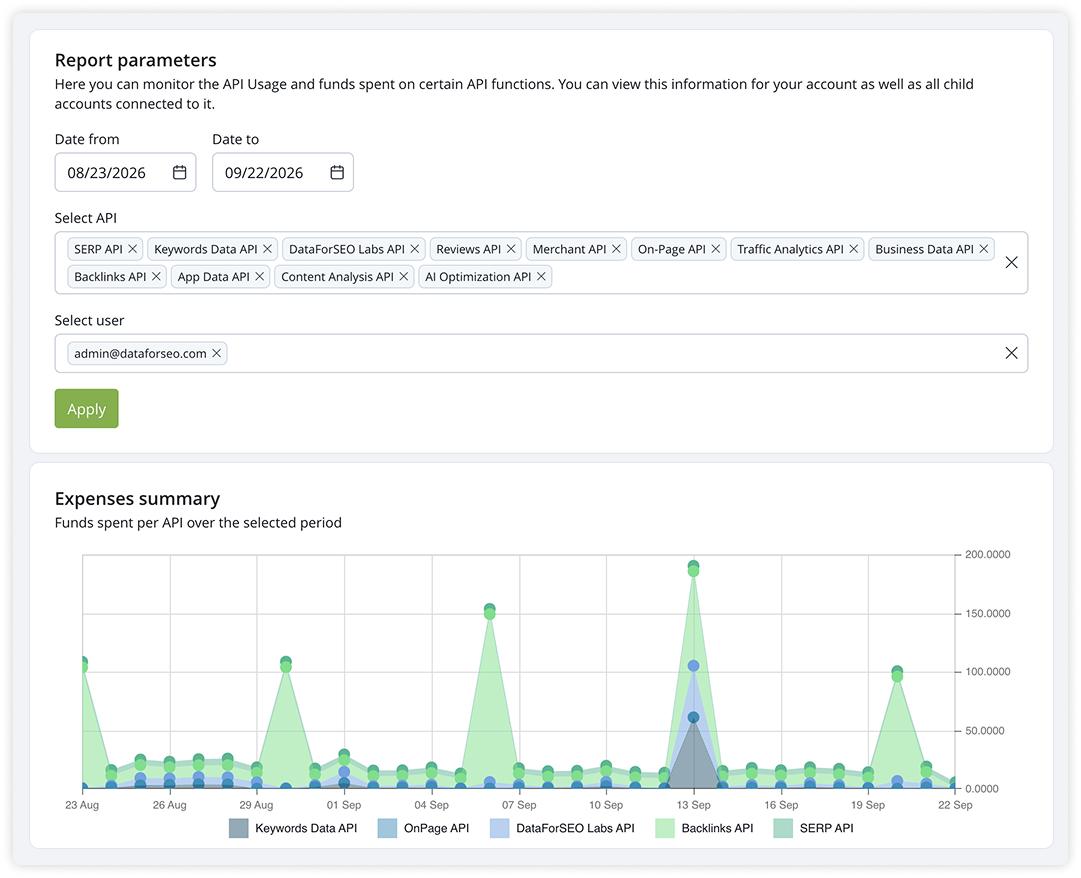Viewport: 1081px width, 878px height.
Task: Remove the Reviews API tag
Action: pyautogui.click(x=511, y=249)
